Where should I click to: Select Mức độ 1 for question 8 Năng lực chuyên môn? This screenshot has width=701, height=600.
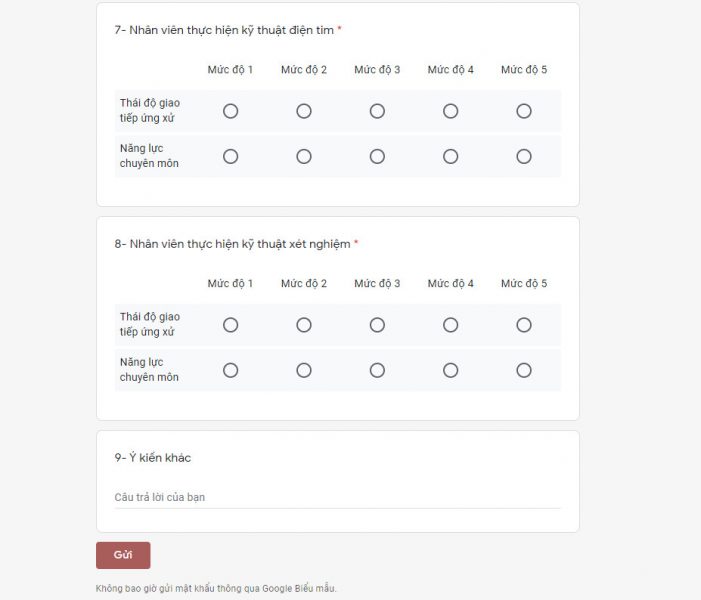pyautogui.click(x=230, y=370)
